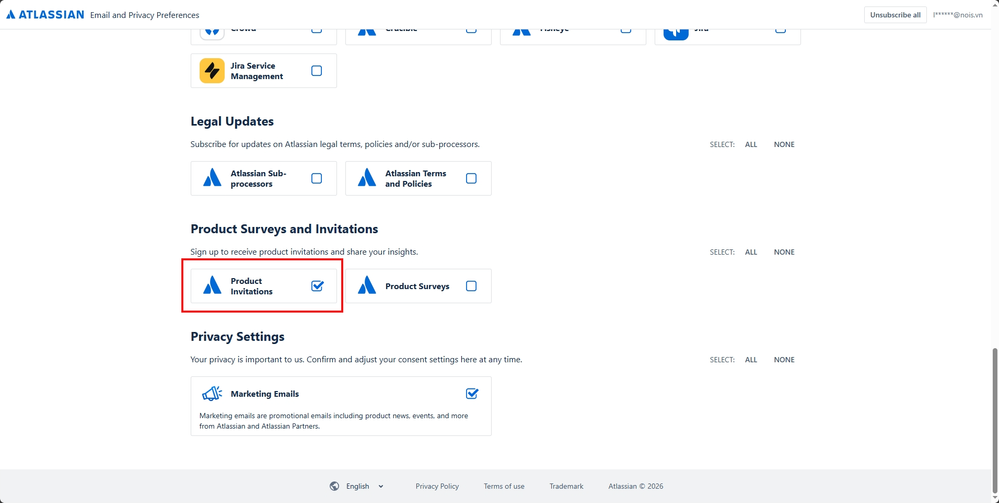The image size is (999, 503).
Task: Open the English language dropdown
Action: pyautogui.click(x=357, y=486)
